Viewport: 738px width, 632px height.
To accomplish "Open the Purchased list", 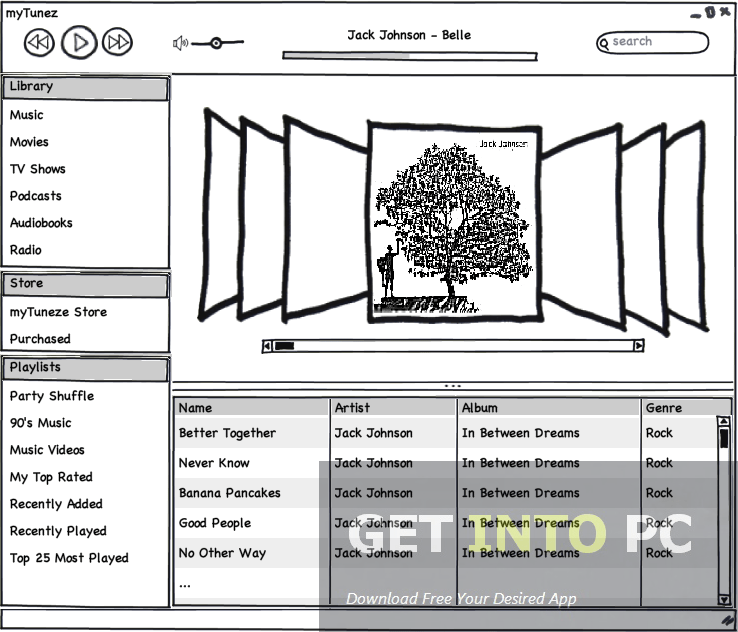I will coord(40,339).
